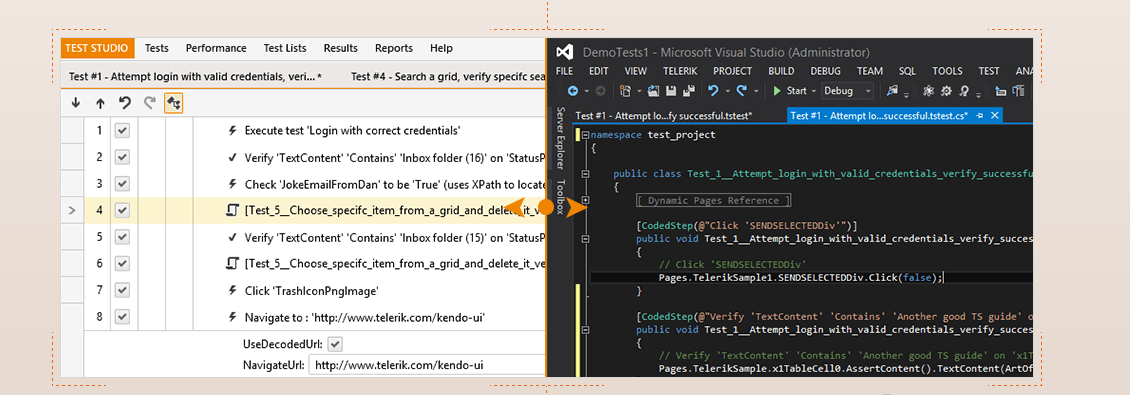
Task: Click Visual Studio logo in title bar
Action: coord(565,52)
